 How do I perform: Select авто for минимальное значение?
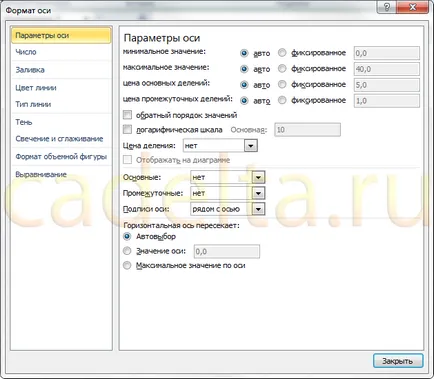(x=244, y=53)
